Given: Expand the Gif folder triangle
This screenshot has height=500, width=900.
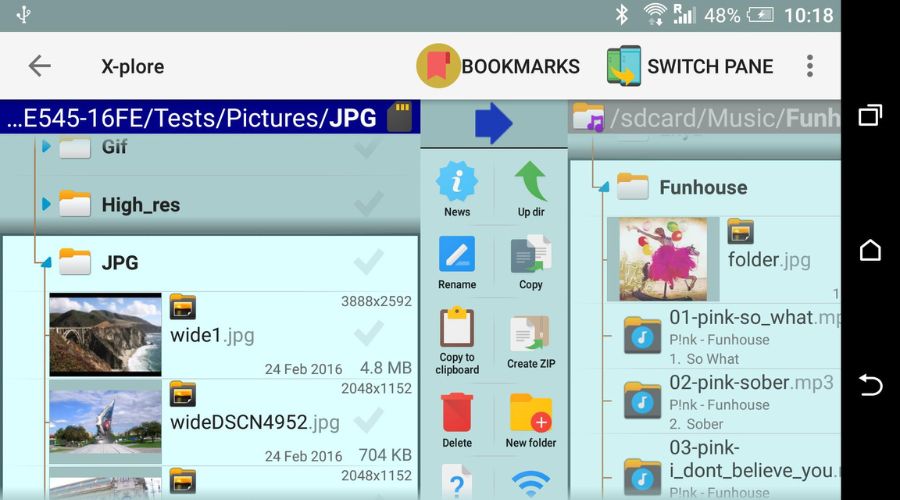Looking at the screenshot, I should pyautogui.click(x=46, y=146).
